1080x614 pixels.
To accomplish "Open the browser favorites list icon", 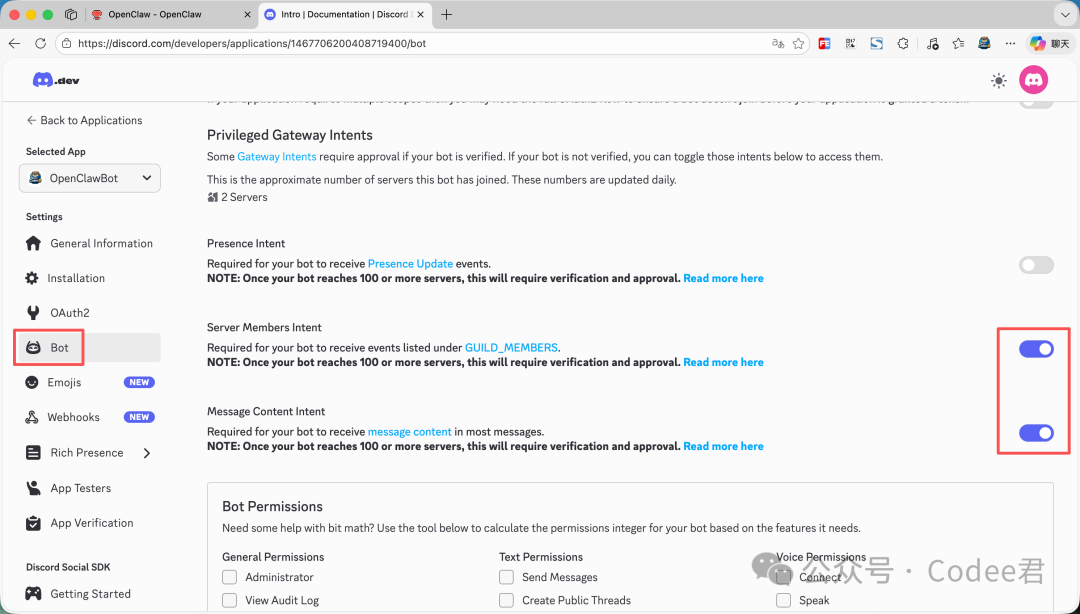I will coord(958,43).
